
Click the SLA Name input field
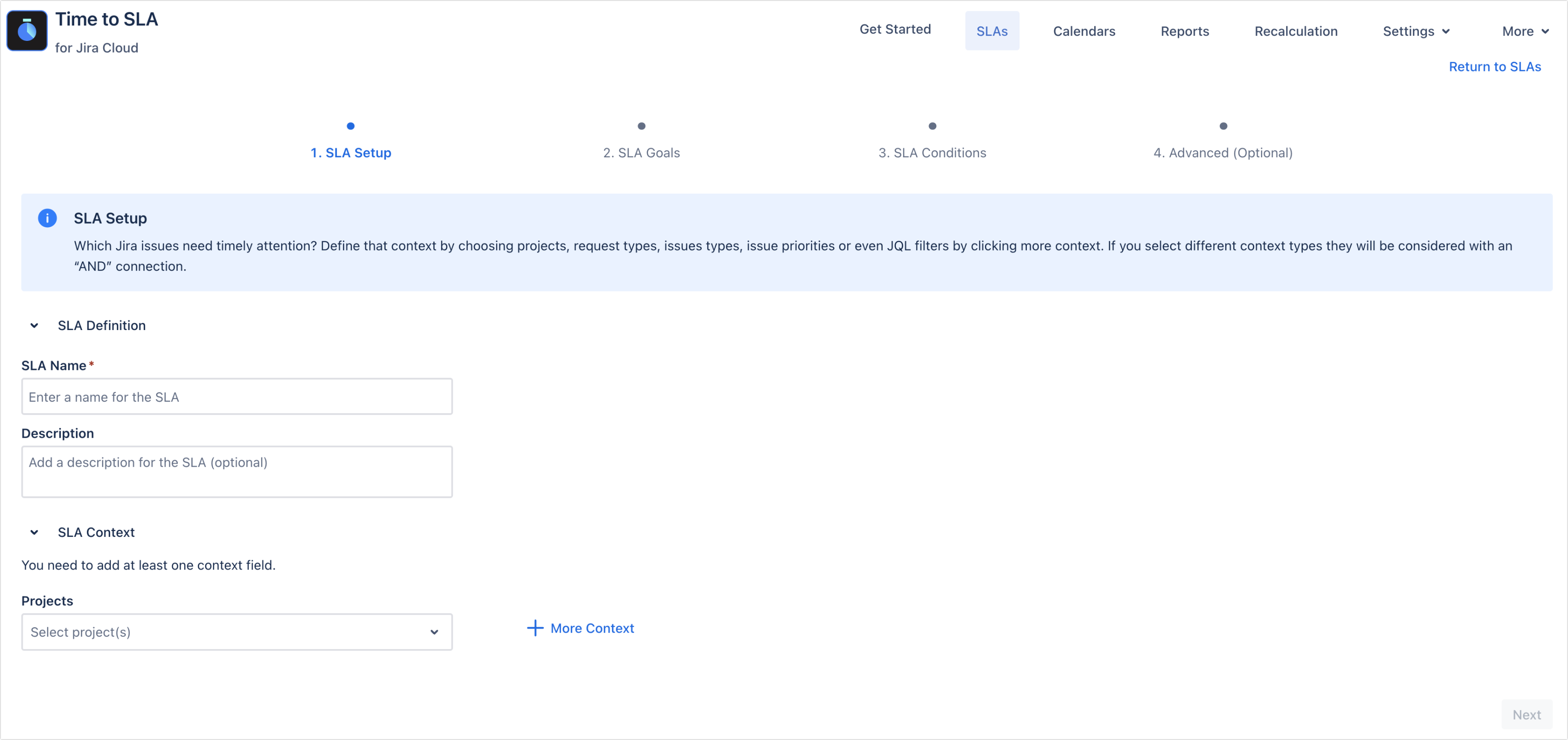[x=237, y=396]
